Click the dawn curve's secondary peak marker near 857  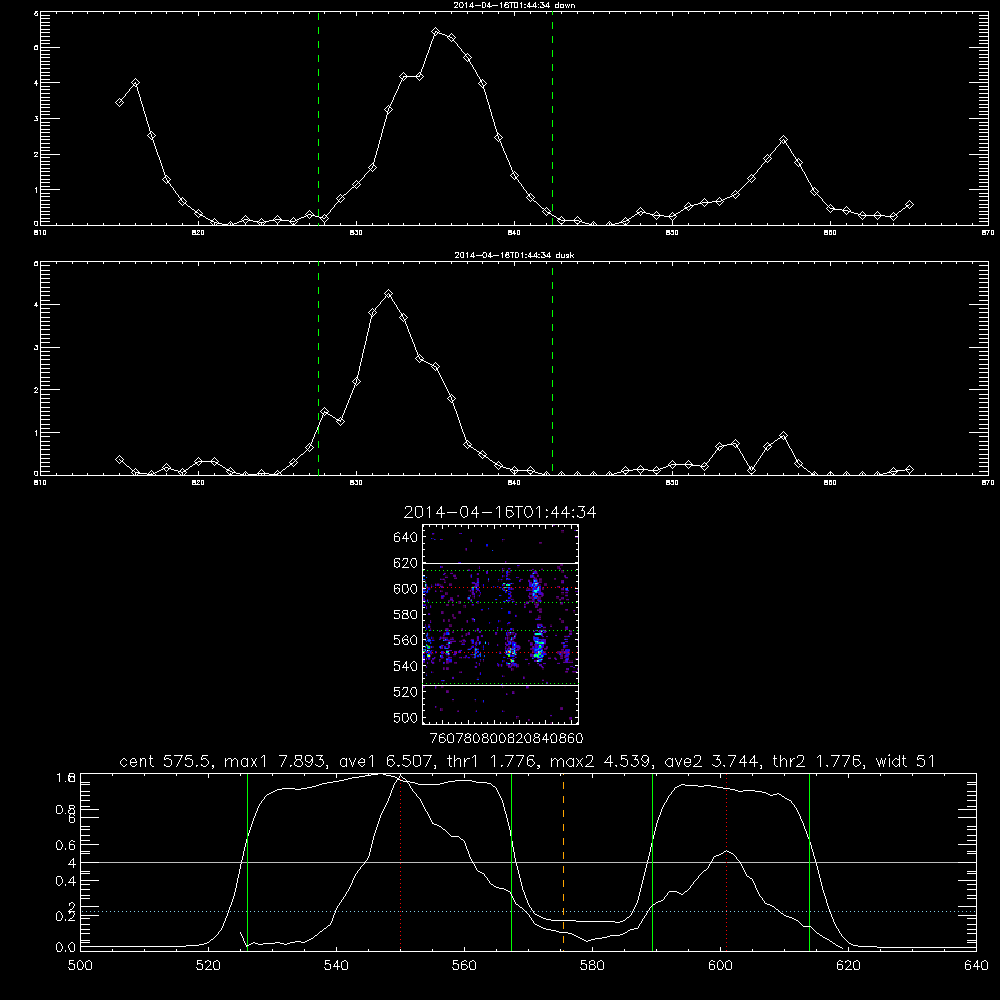tap(784, 140)
